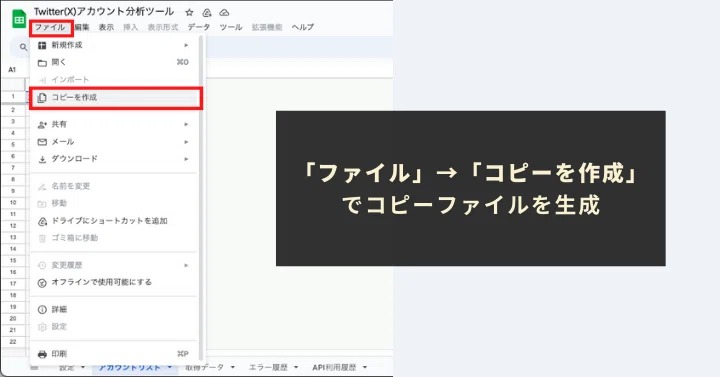This screenshot has height=377, width=720.
Task: Open the ツール menu
Action: coord(231,28)
